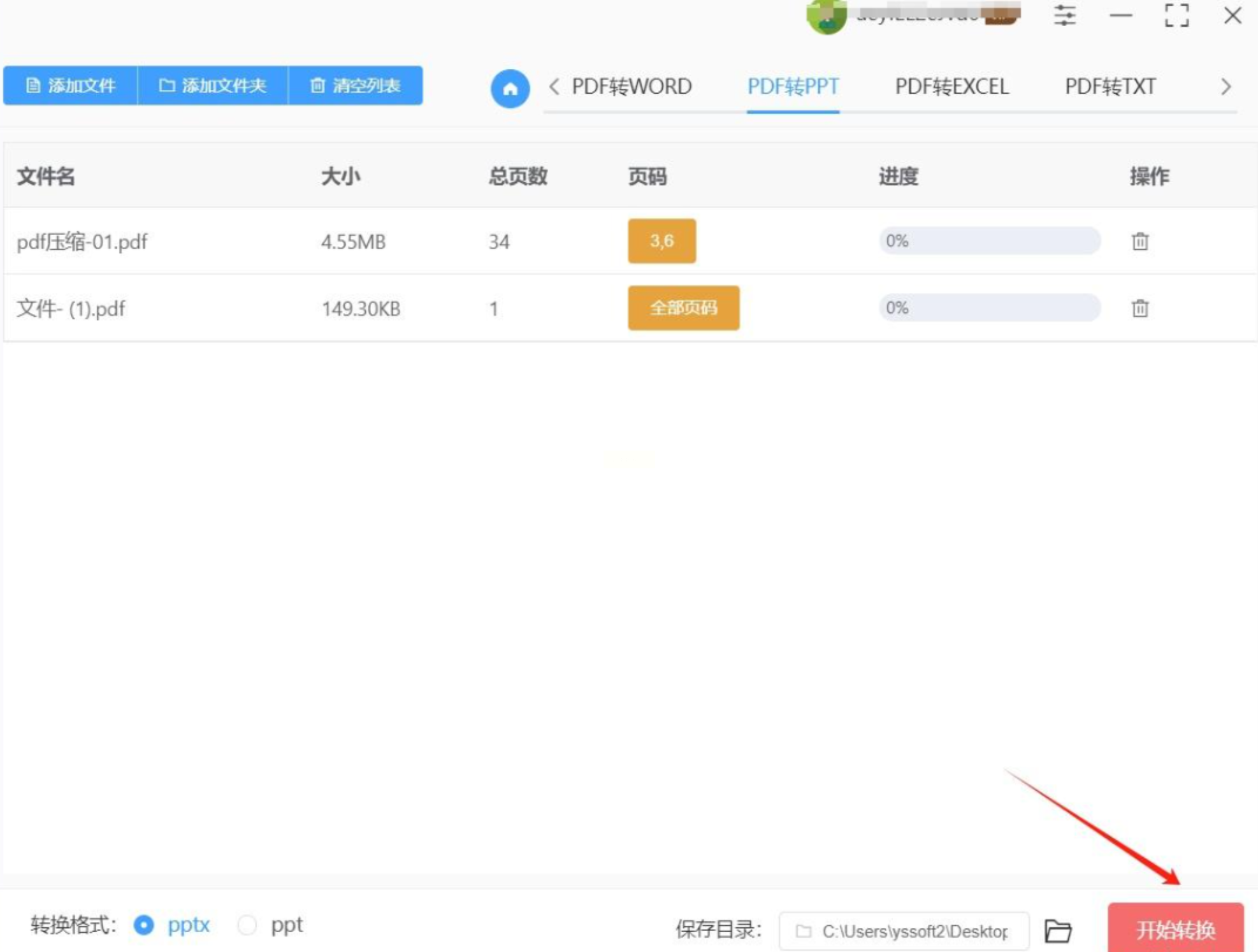This screenshot has width=1258, height=952.
Task: Open the save directory folder browse icon
Action: point(1058,931)
